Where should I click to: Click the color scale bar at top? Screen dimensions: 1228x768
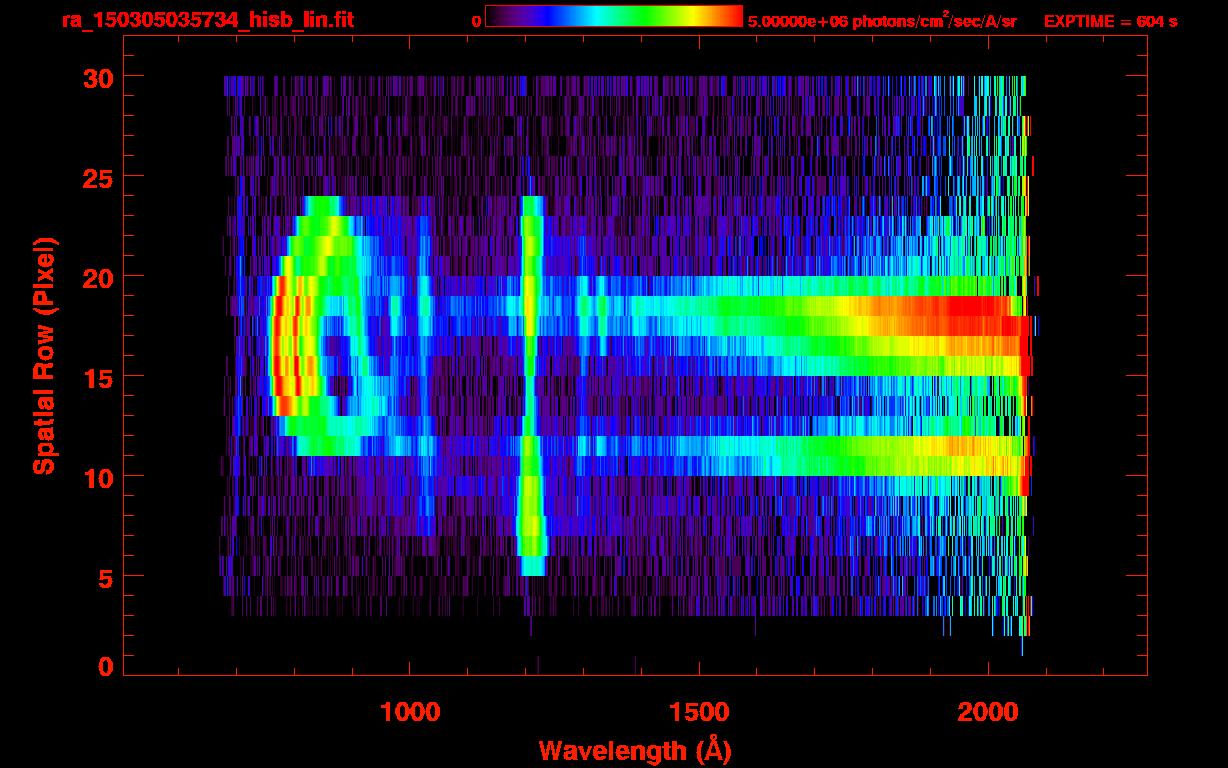coord(614,16)
